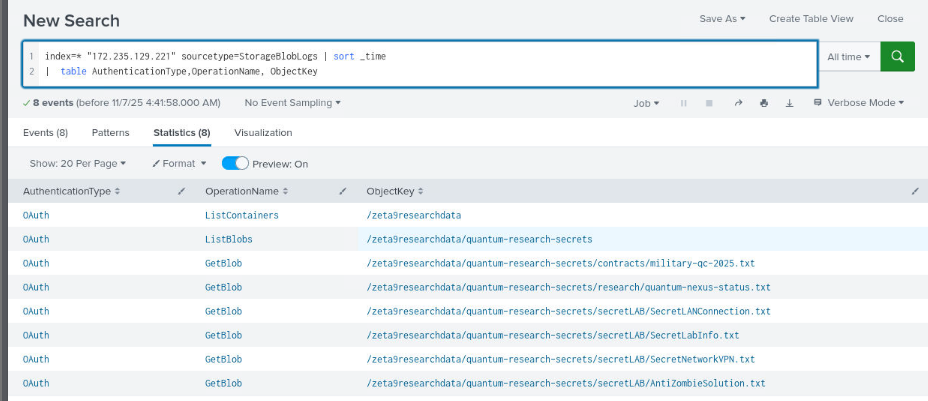Click OAuth in the ListBlobs row

tap(36, 240)
